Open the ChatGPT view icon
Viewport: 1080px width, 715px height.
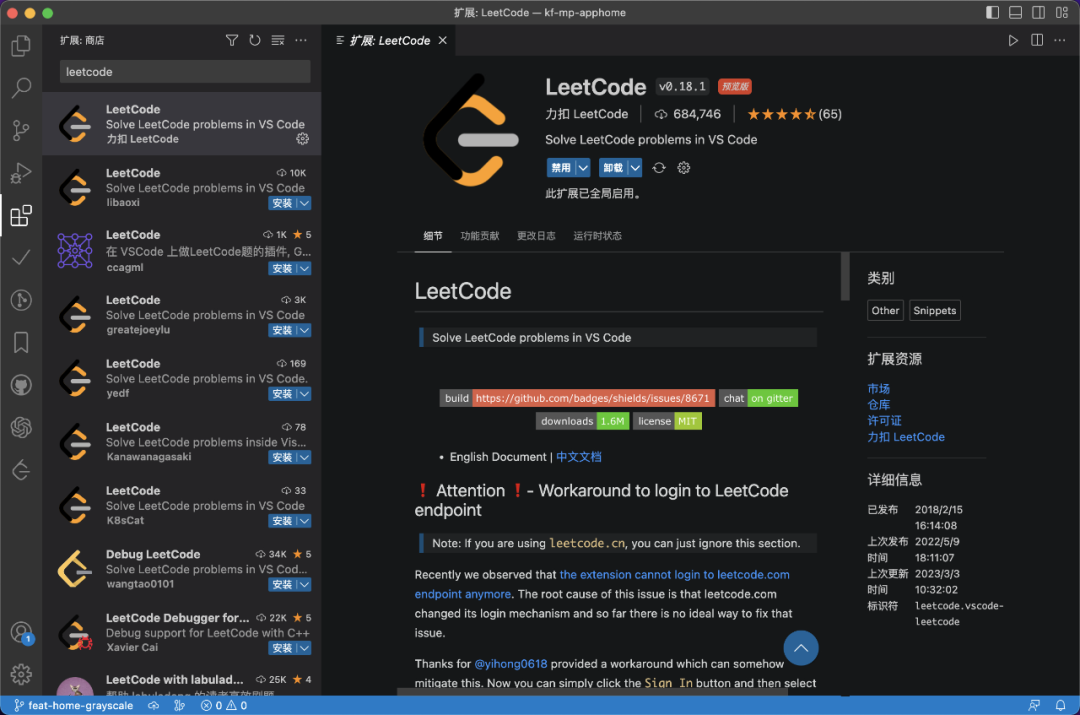(x=21, y=428)
